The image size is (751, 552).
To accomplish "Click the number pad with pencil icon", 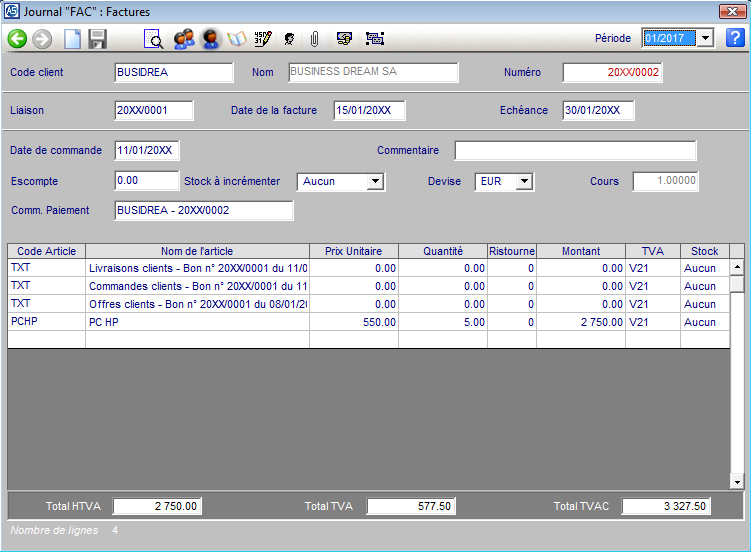I will point(263,39).
